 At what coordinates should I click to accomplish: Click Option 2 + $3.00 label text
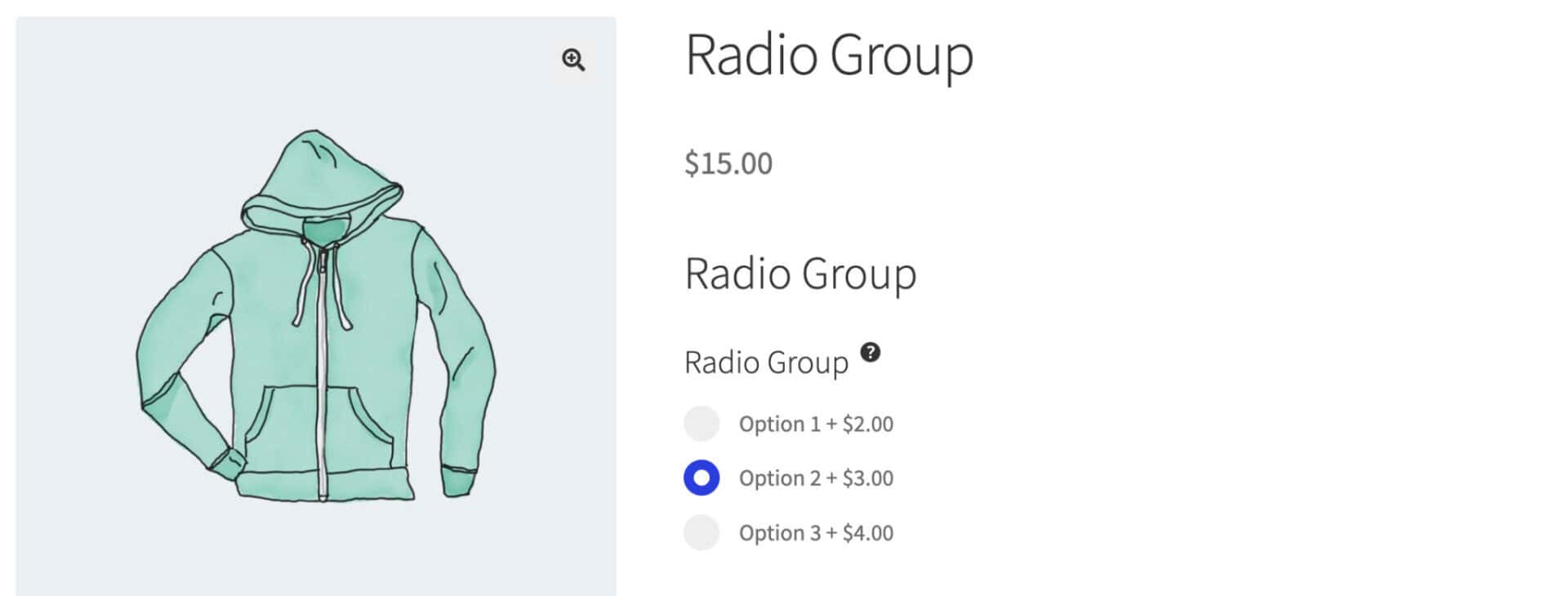(816, 478)
